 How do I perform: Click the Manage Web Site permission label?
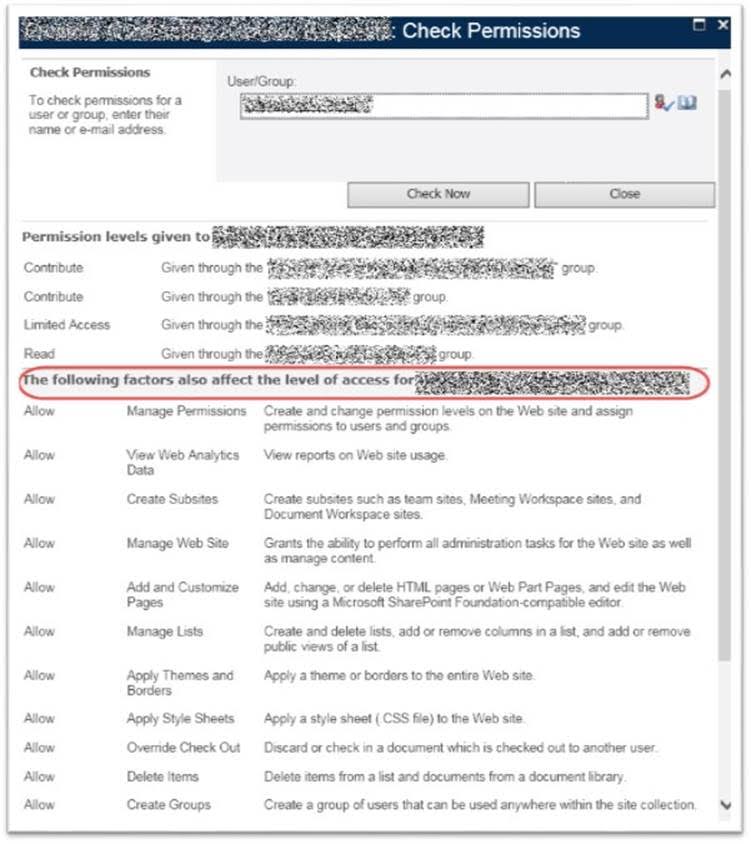coord(177,543)
